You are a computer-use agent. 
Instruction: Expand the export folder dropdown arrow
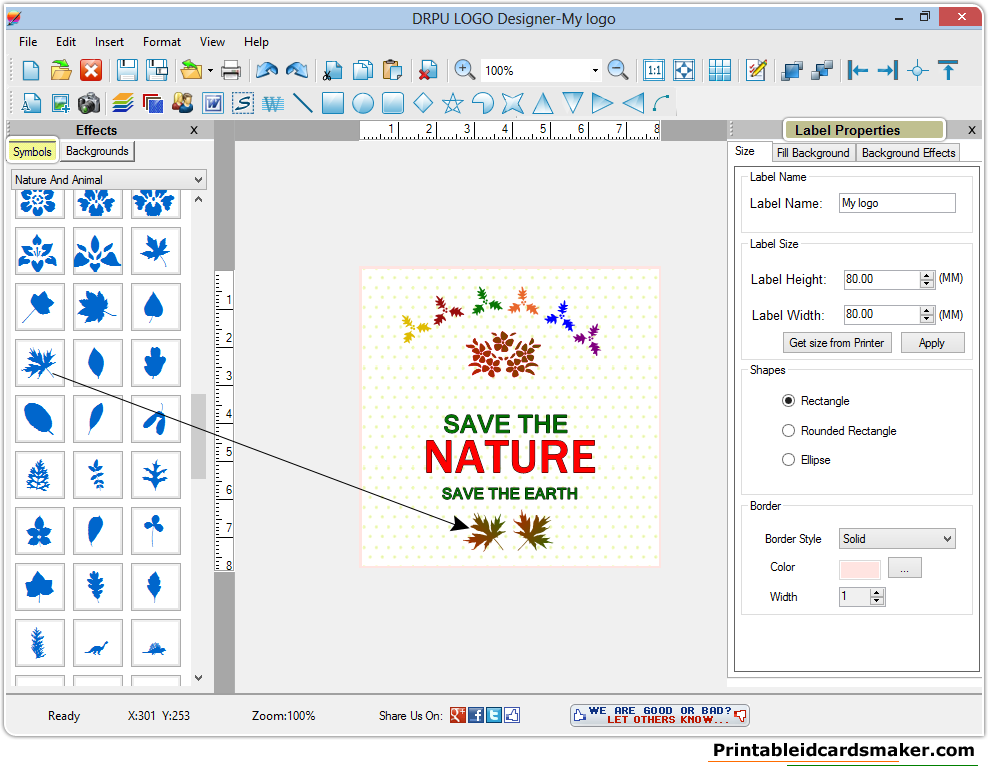click(210, 71)
